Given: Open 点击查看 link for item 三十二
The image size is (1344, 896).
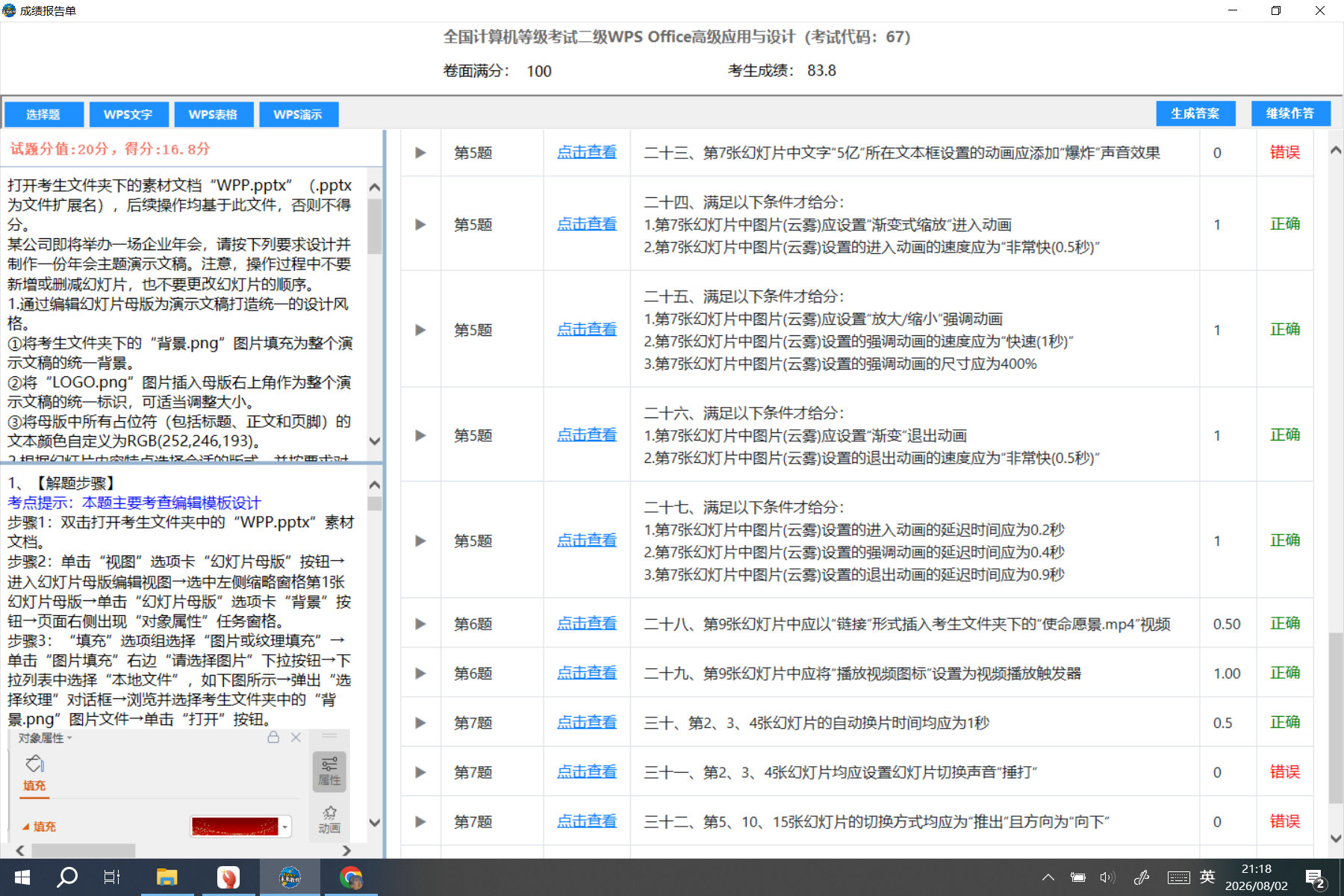Looking at the screenshot, I should coord(587,821).
